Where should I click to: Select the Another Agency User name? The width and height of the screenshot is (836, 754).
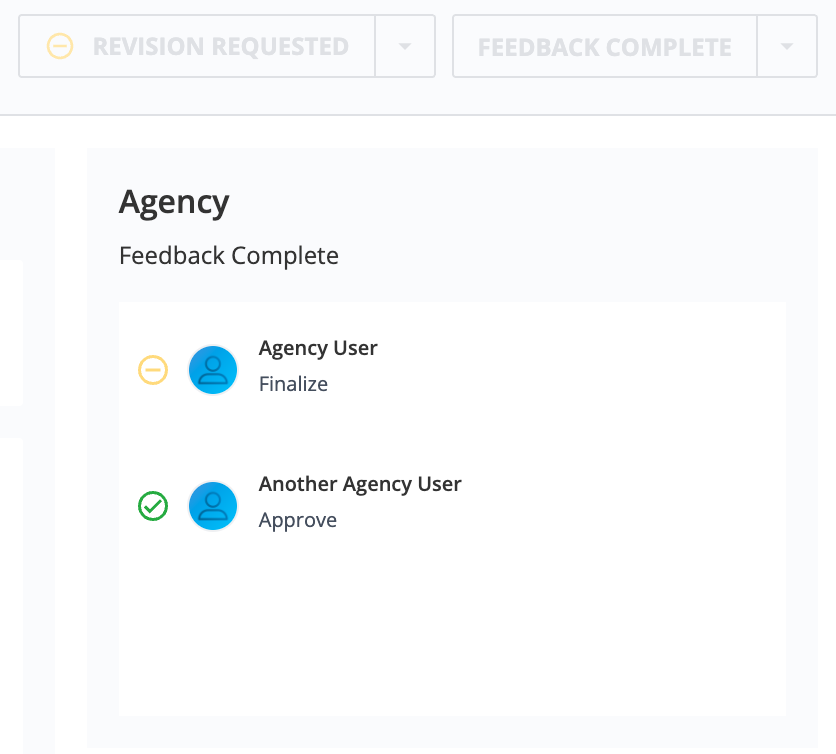point(360,484)
